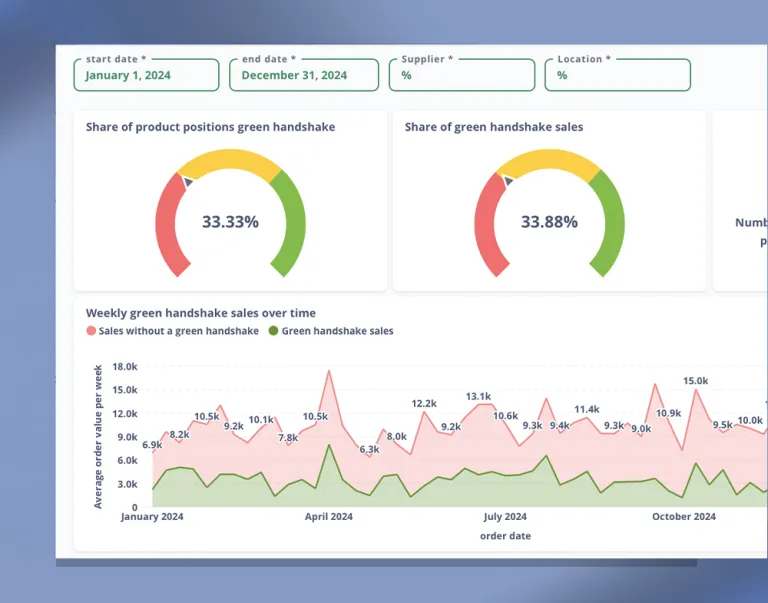Viewport: 768px width, 603px height.
Task: Toggle the 'Green handshake sales' legend series
Action: tap(337, 331)
